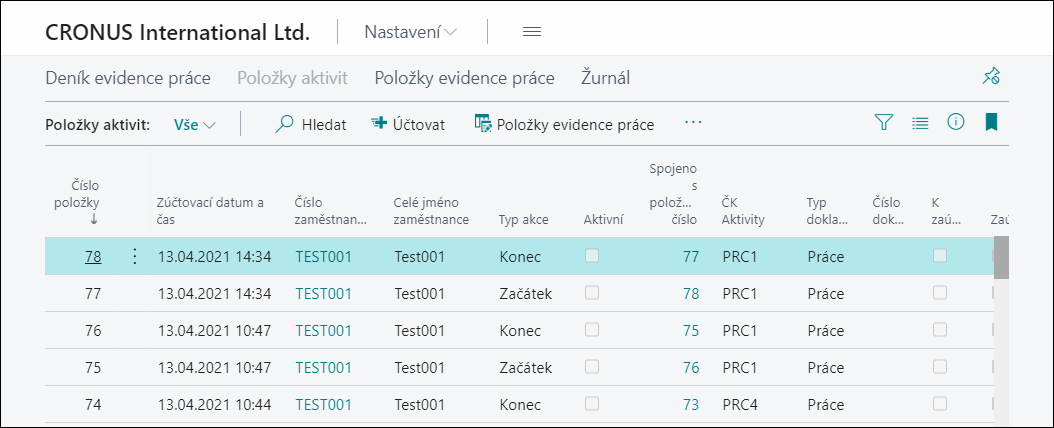Switch list view layout icon
This screenshot has height=428, width=1054.
click(920, 123)
